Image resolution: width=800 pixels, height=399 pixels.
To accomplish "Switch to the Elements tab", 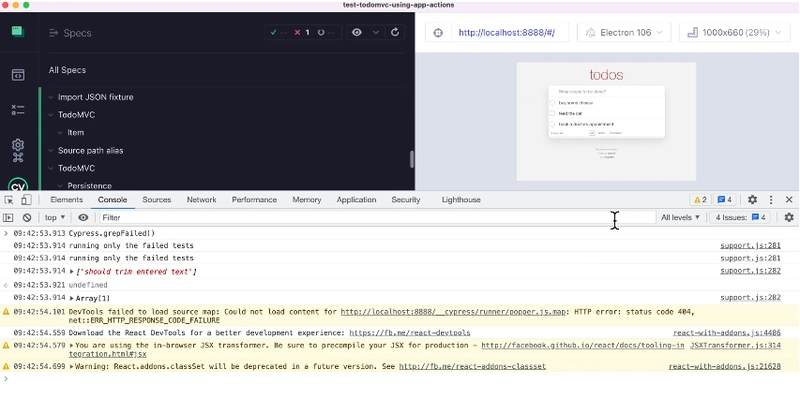I will 66,200.
